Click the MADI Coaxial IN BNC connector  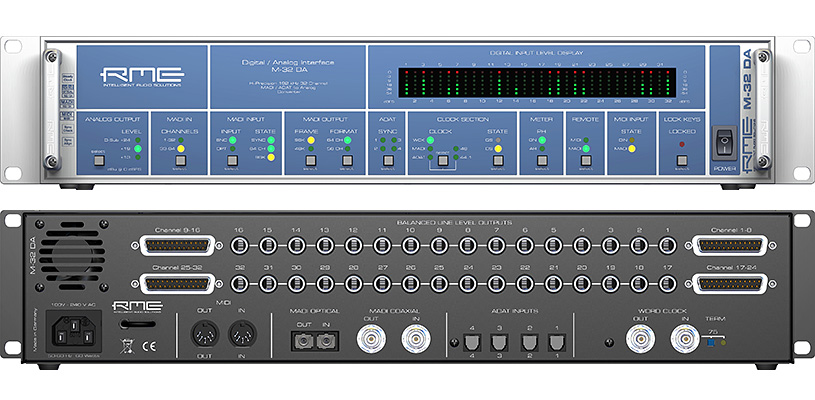[416, 339]
